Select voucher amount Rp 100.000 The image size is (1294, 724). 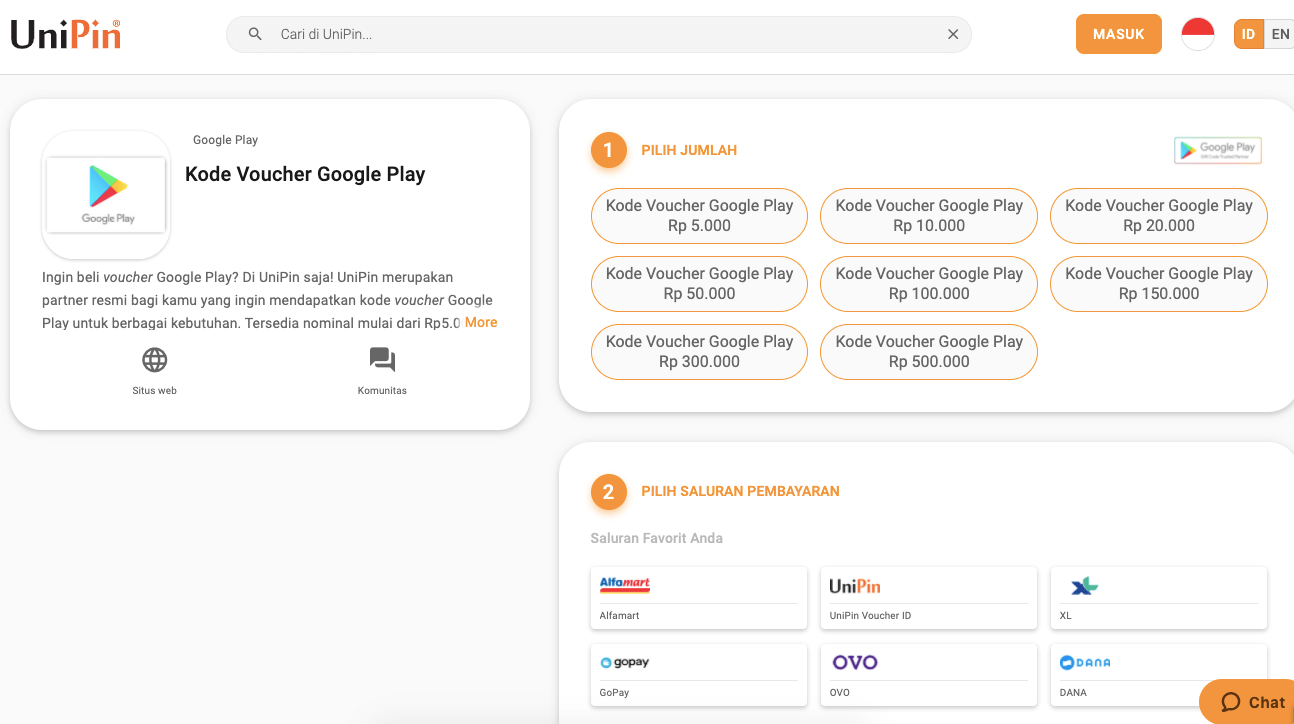click(x=929, y=284)
